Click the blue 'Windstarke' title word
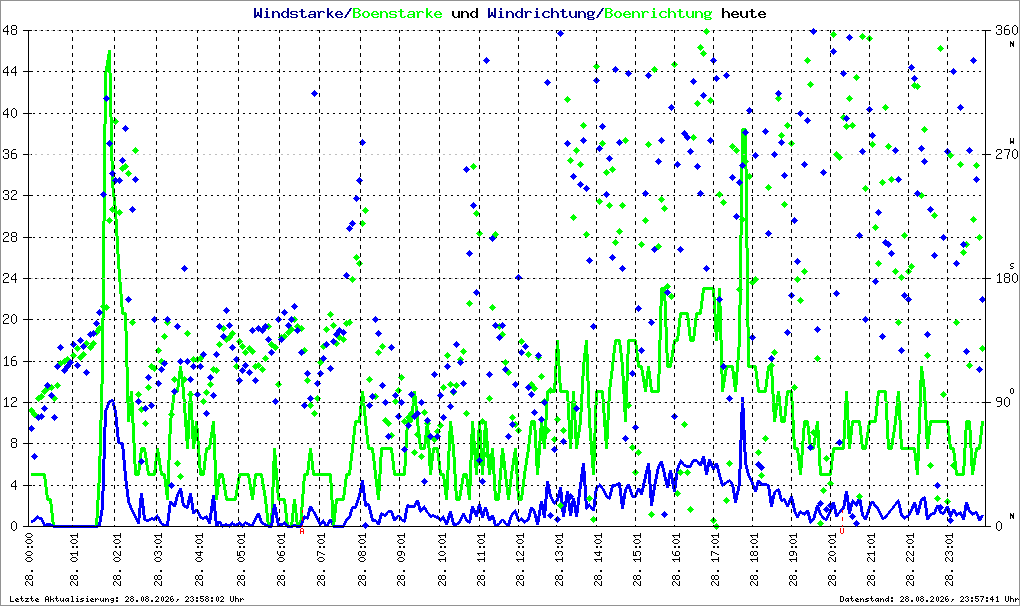Screen dimensions: 1020x606 point(299,13)
